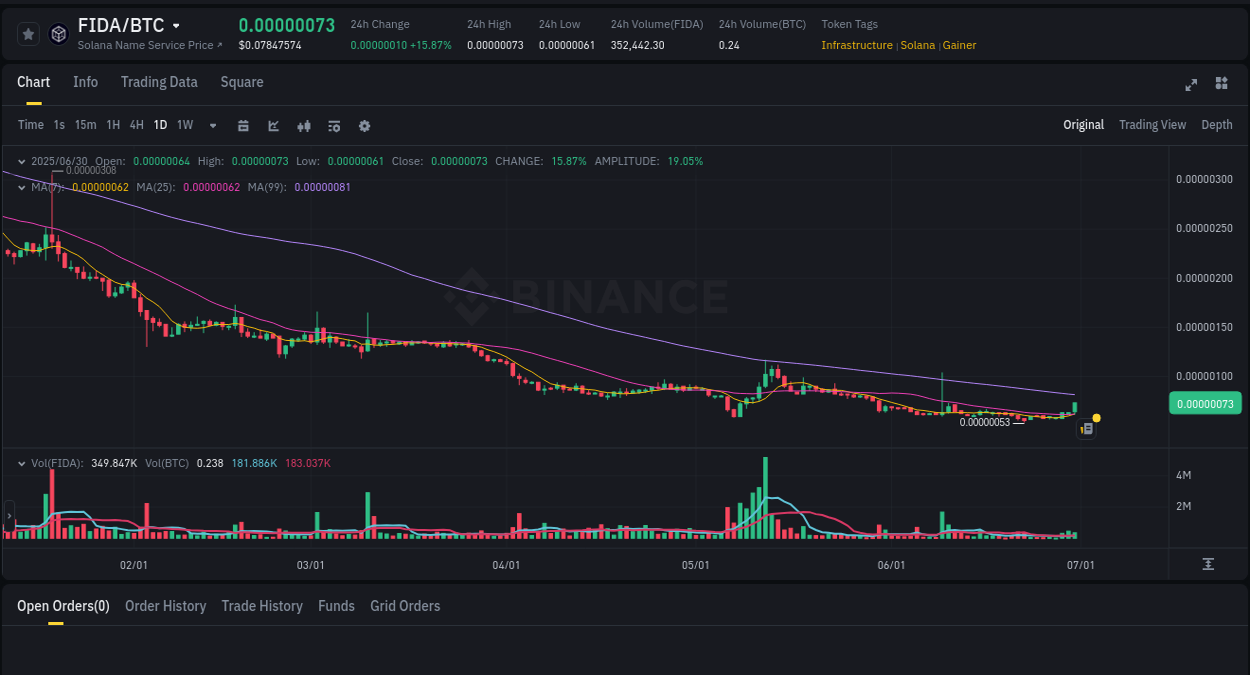Click the calendar date-range icon
Screen dimensions: 1250x675
(x=243, y=125)
